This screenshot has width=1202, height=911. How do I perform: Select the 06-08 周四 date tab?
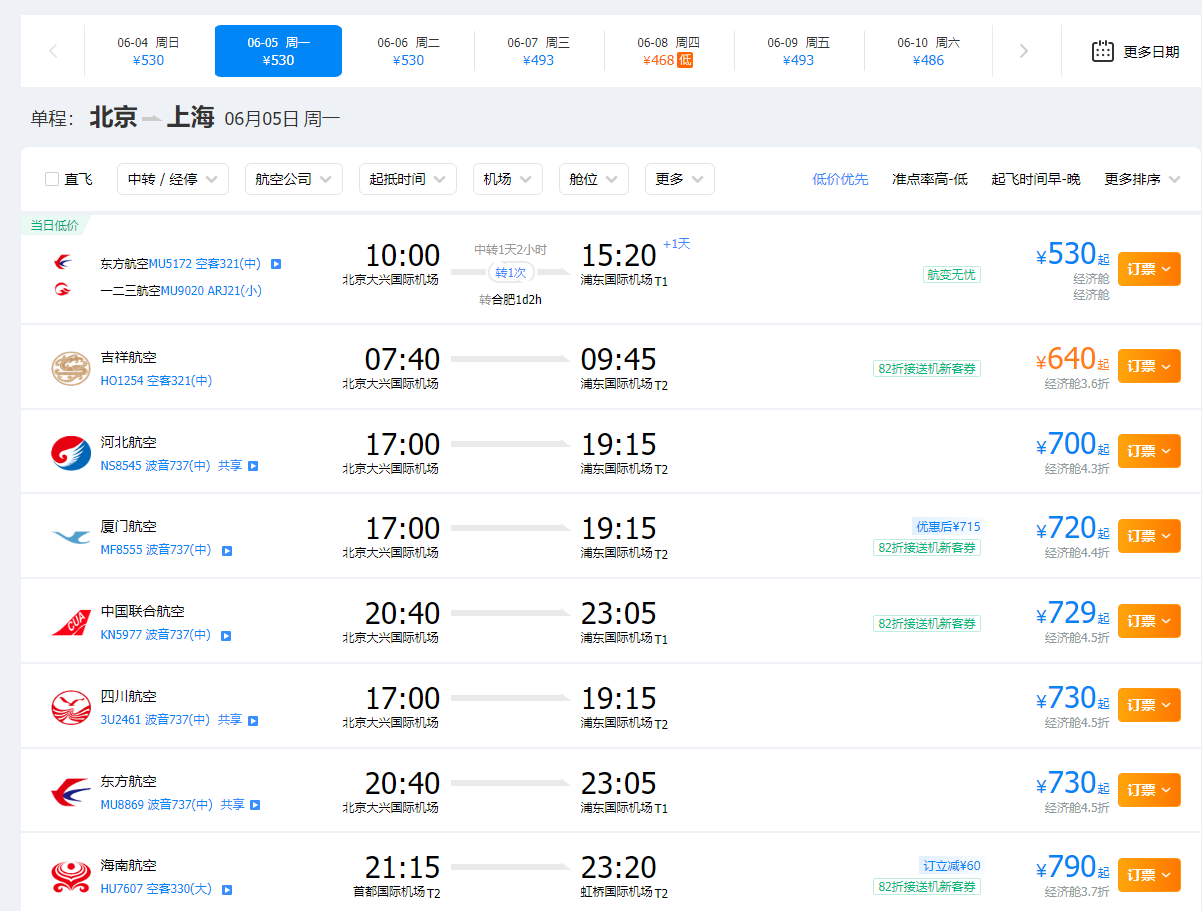pos(669,51)
